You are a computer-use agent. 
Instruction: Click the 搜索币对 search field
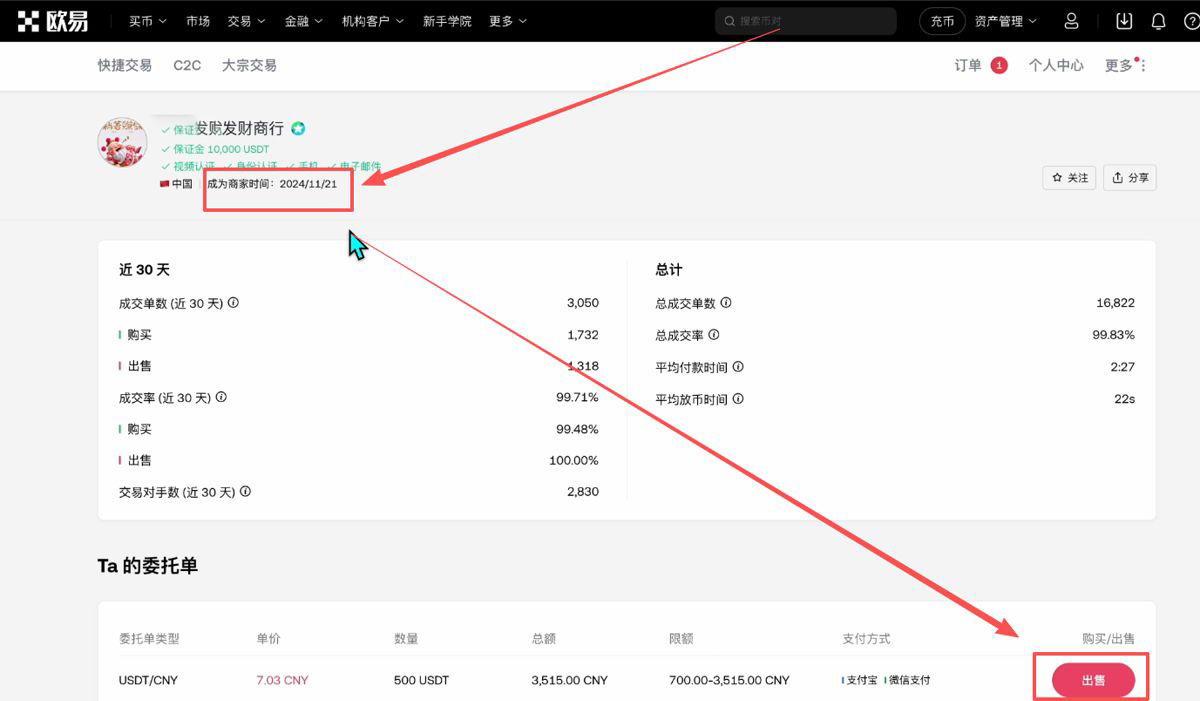click(805, 20)
